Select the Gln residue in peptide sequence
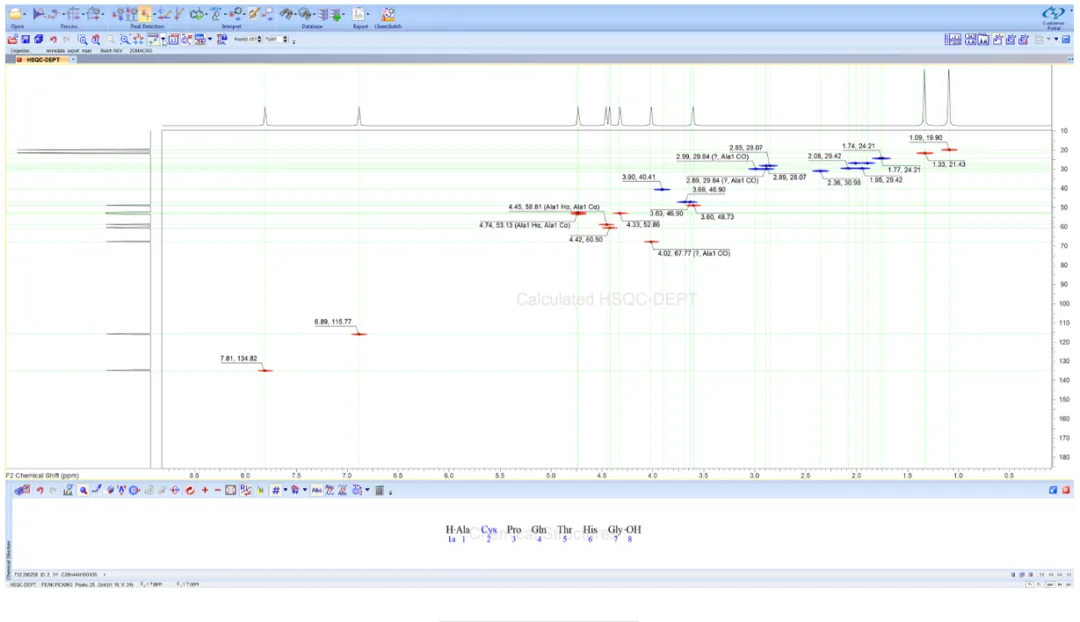Screen dimensions: 1080x622 539,530
